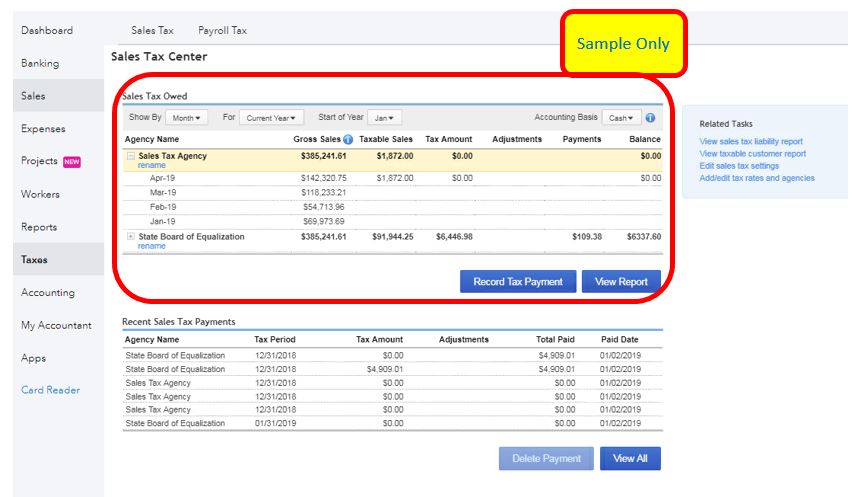Click Add/edit tax rates and agencies
866x497 pixels.
pyautogui.click(x=757, y=178)
